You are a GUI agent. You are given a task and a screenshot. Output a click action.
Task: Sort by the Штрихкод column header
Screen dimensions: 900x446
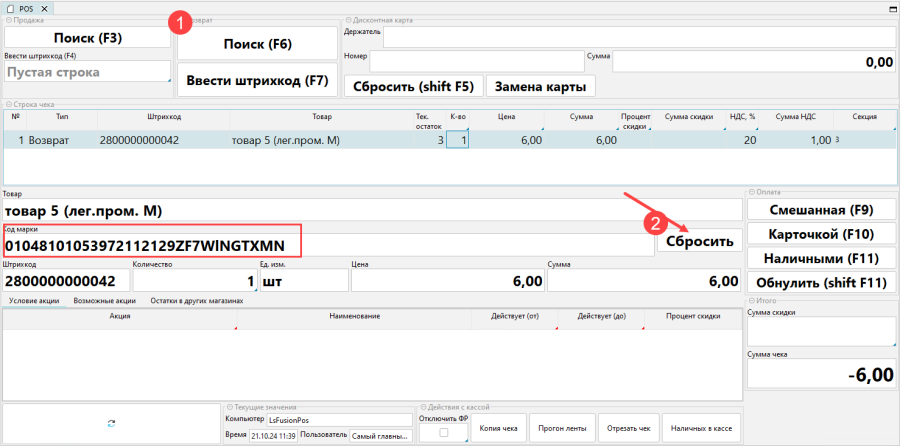163,117
